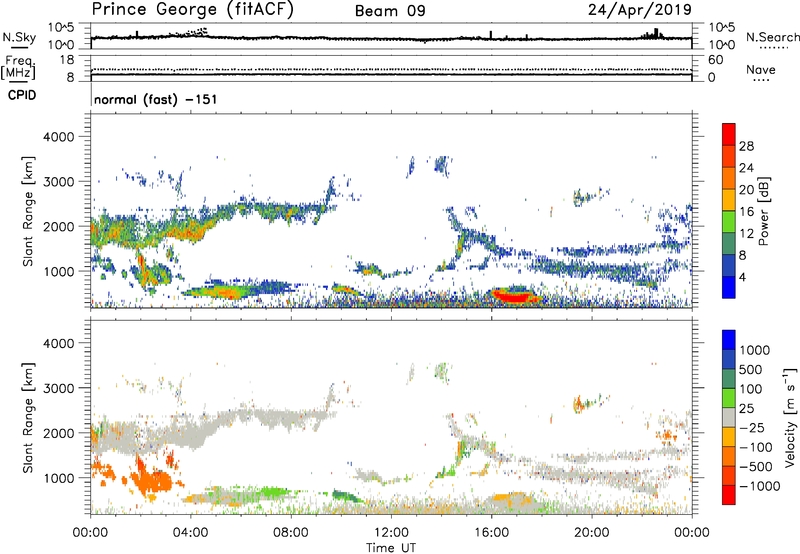Click the 'CPID' row label
The image size is (800, 554).
pos(22,95)
